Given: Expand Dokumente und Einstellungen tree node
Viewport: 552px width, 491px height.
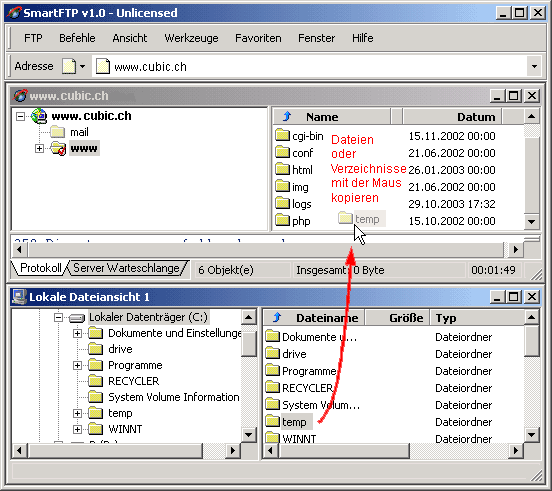Looking at the screenshot, I should [x=77, y=333].
